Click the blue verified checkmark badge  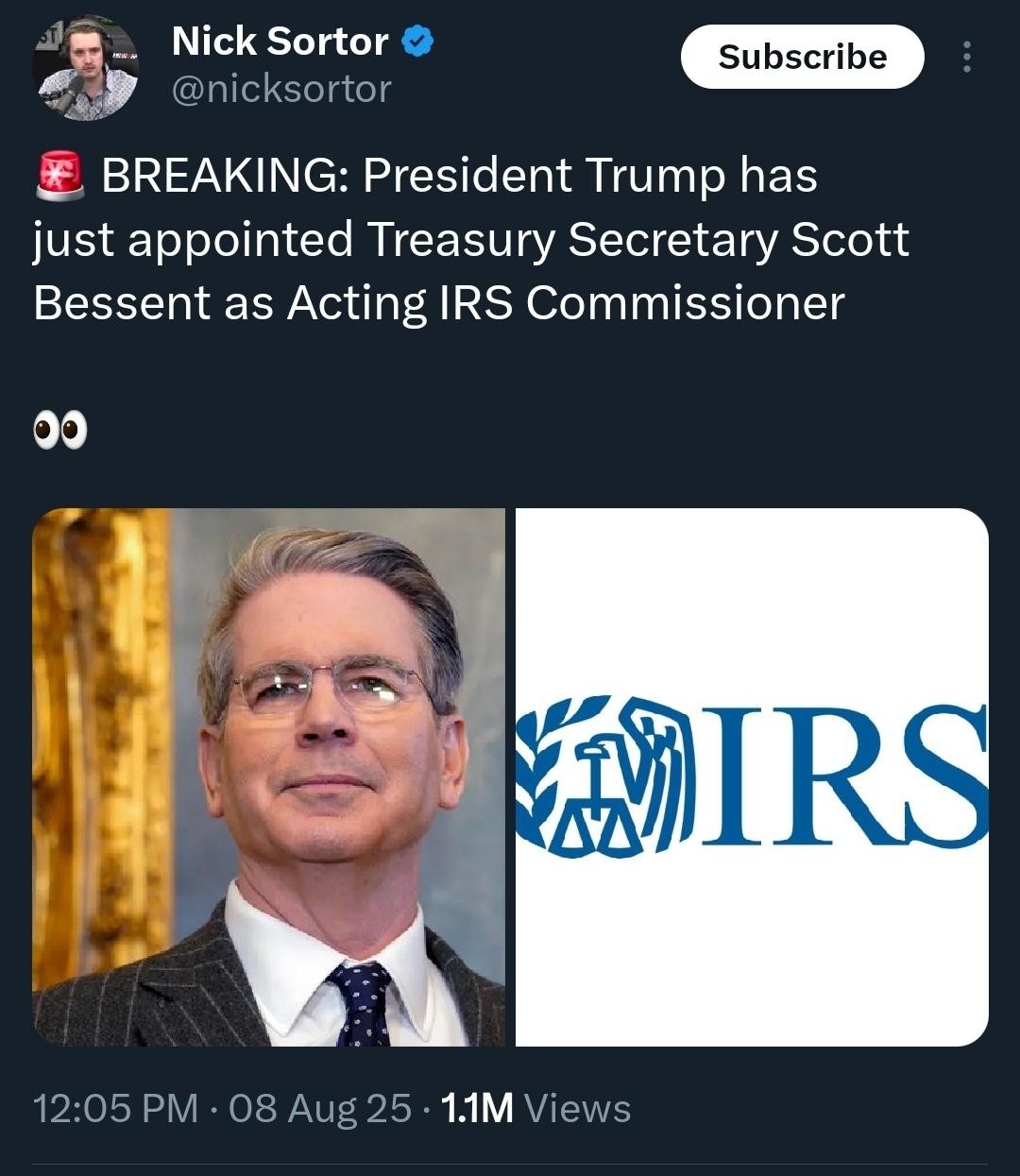click(417, 42)
